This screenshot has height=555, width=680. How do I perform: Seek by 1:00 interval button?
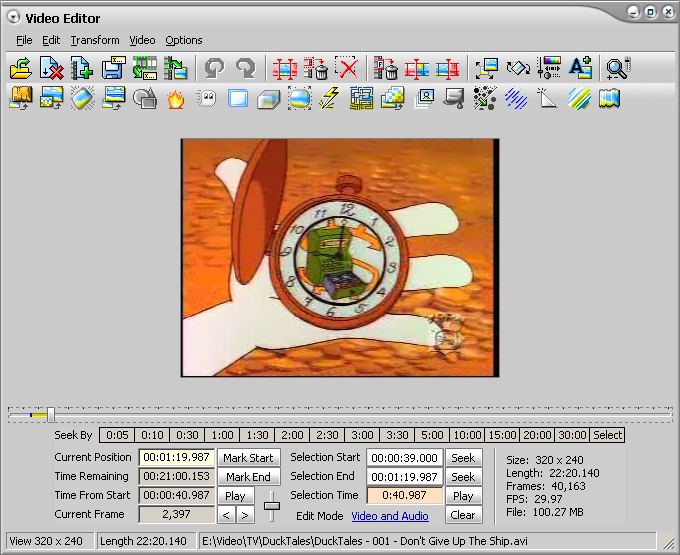coord(223,435)
